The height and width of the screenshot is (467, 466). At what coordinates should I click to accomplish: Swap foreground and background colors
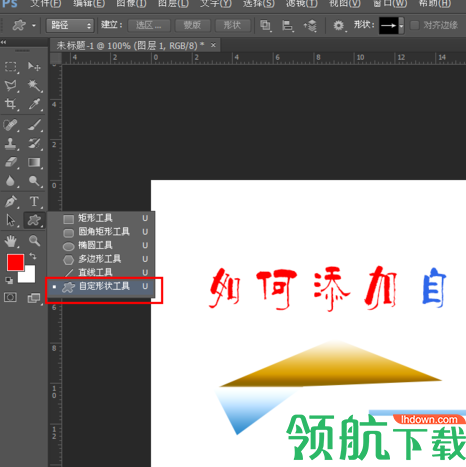(33, 256)
